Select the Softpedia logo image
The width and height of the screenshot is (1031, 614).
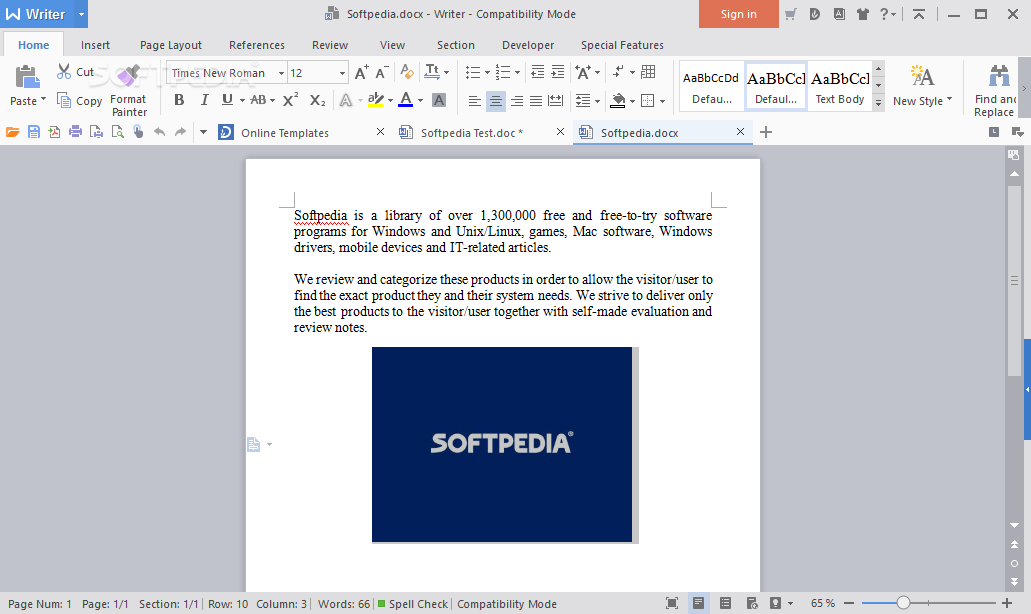click(502, 444)
